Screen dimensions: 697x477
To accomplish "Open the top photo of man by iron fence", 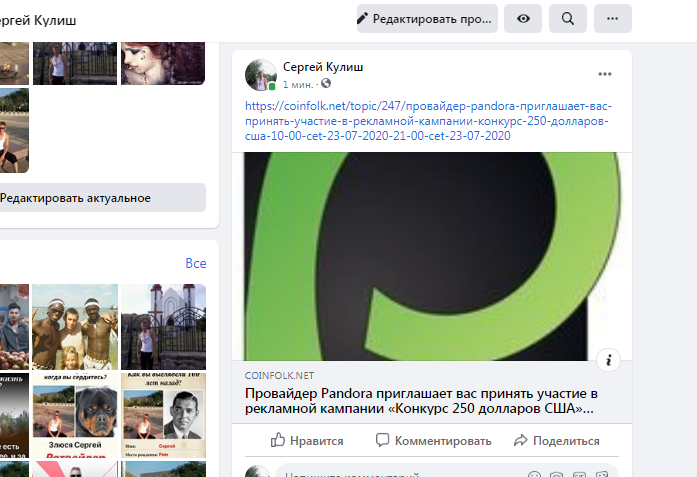I will tap(75, 64).
